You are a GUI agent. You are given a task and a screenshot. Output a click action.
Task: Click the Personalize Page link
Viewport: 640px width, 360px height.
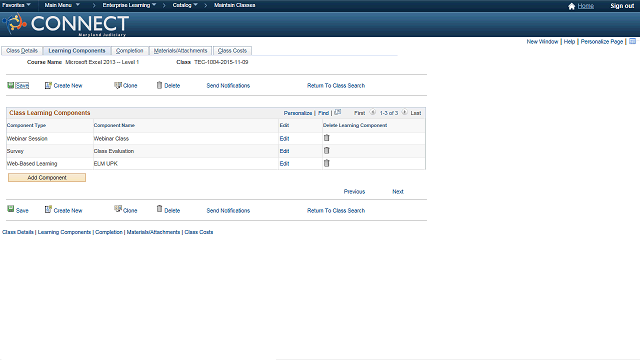(602, 42)
